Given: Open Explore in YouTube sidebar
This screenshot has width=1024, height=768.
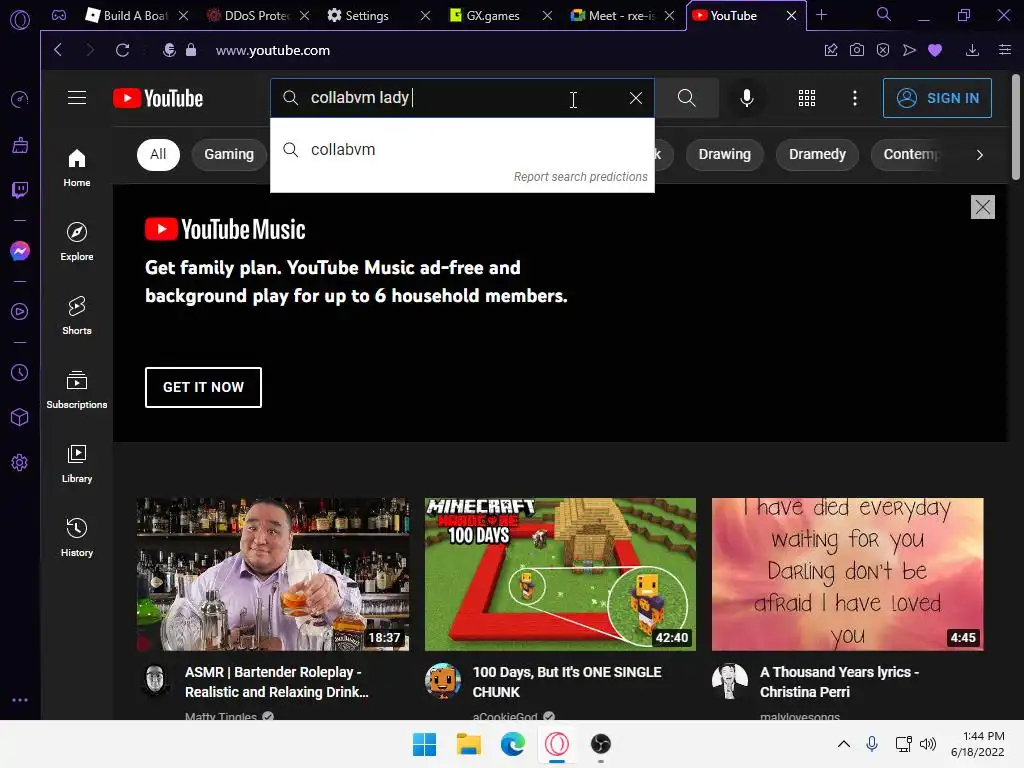Looking at the screenshot, I should 77,242.
